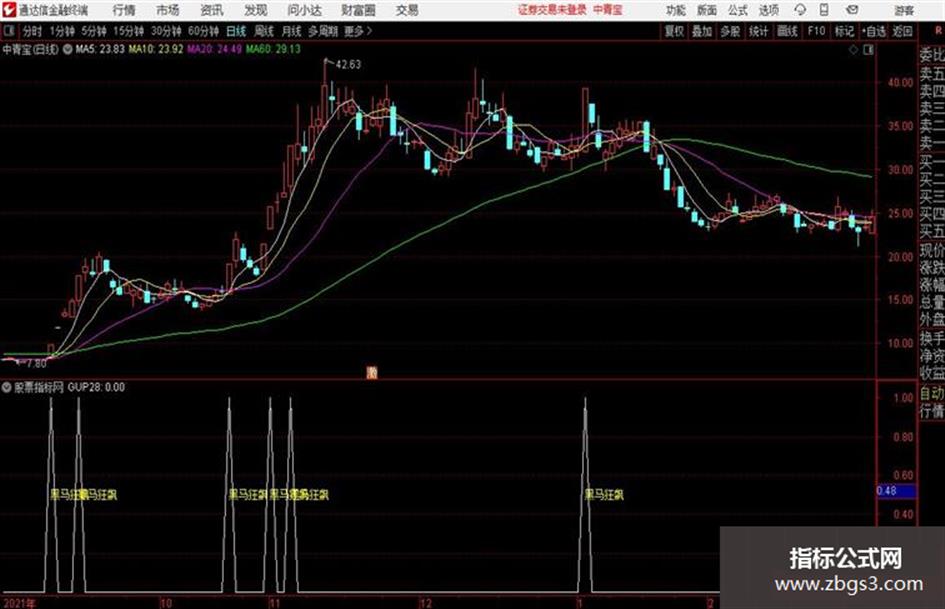The width and height of the screenshot is (945, 609).
Task: Open the 选项 menu
Action: [769, 10]
